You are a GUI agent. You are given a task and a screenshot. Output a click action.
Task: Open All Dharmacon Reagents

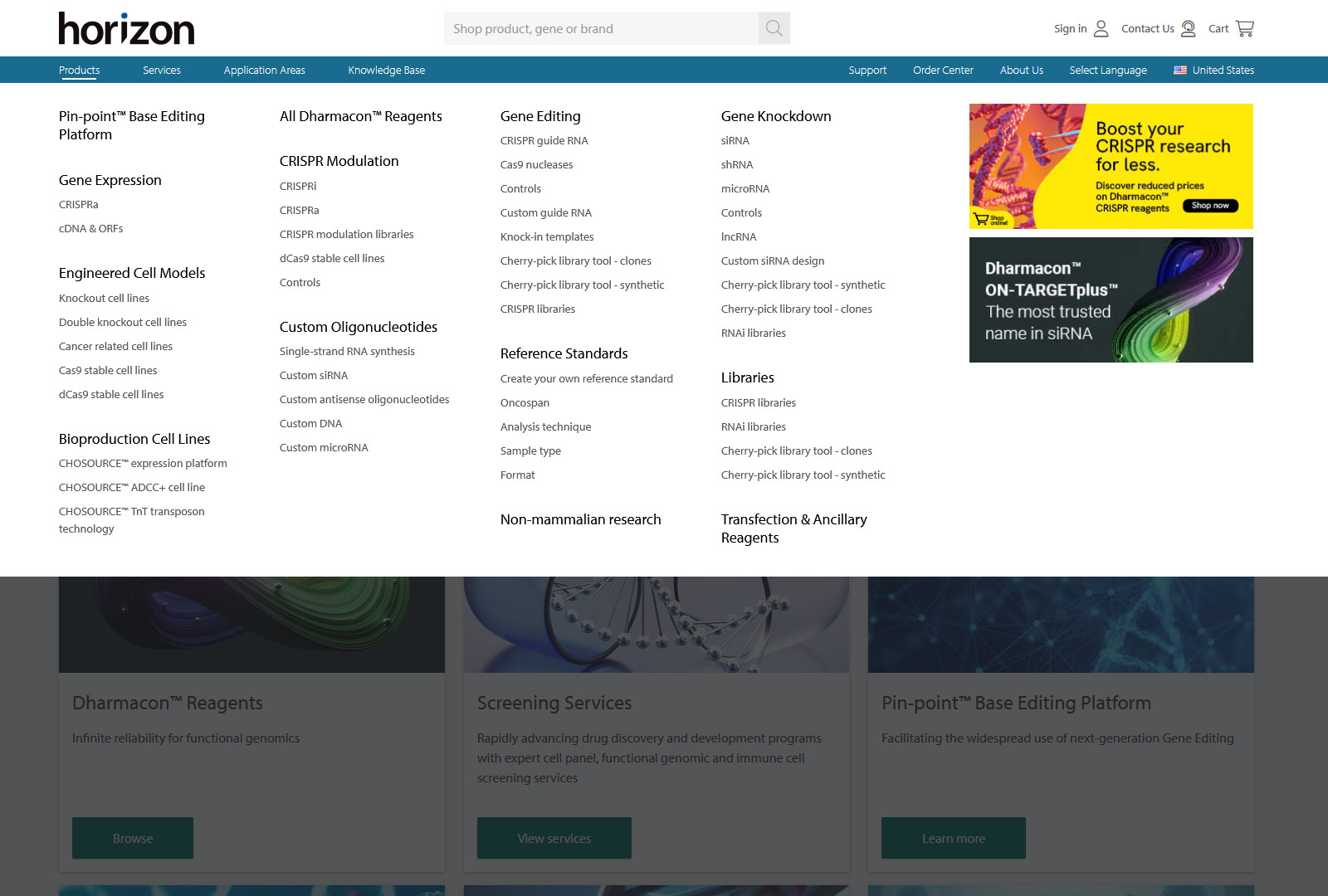[x=361, y=116]
